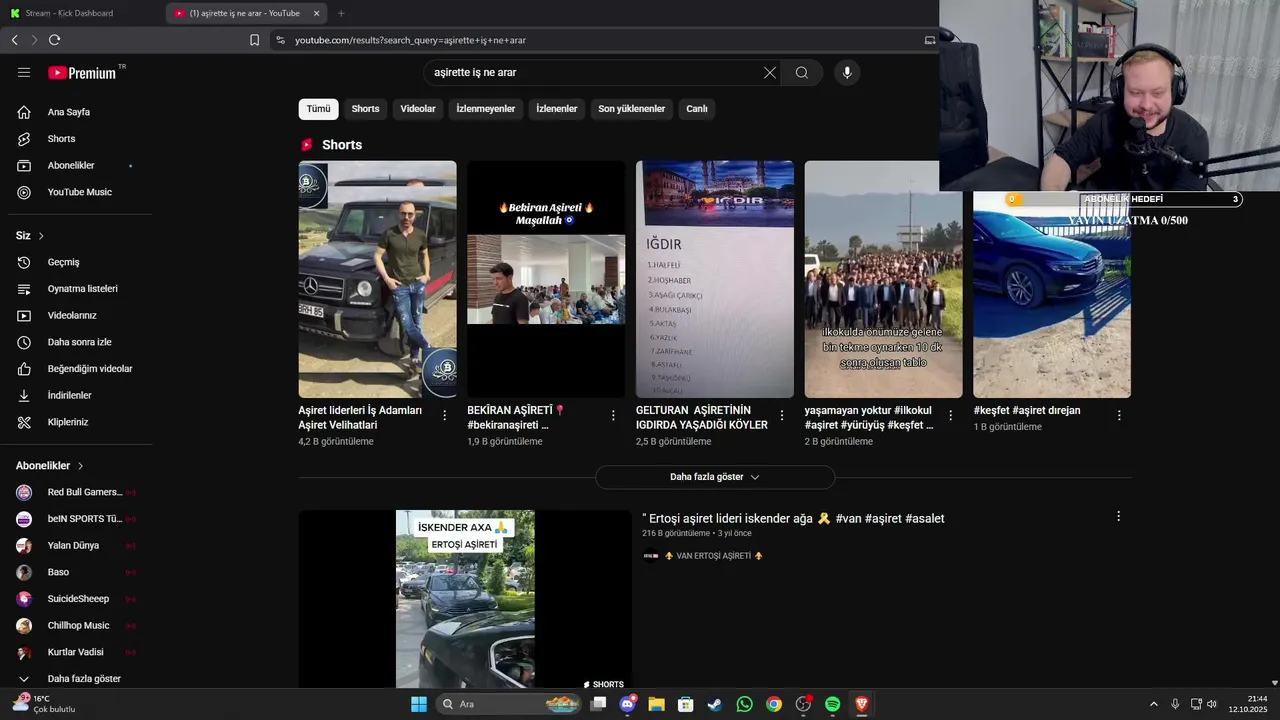Select the Canlı filter chip
This screenshot has height=720, width=1280.
[x=697, y=109]
